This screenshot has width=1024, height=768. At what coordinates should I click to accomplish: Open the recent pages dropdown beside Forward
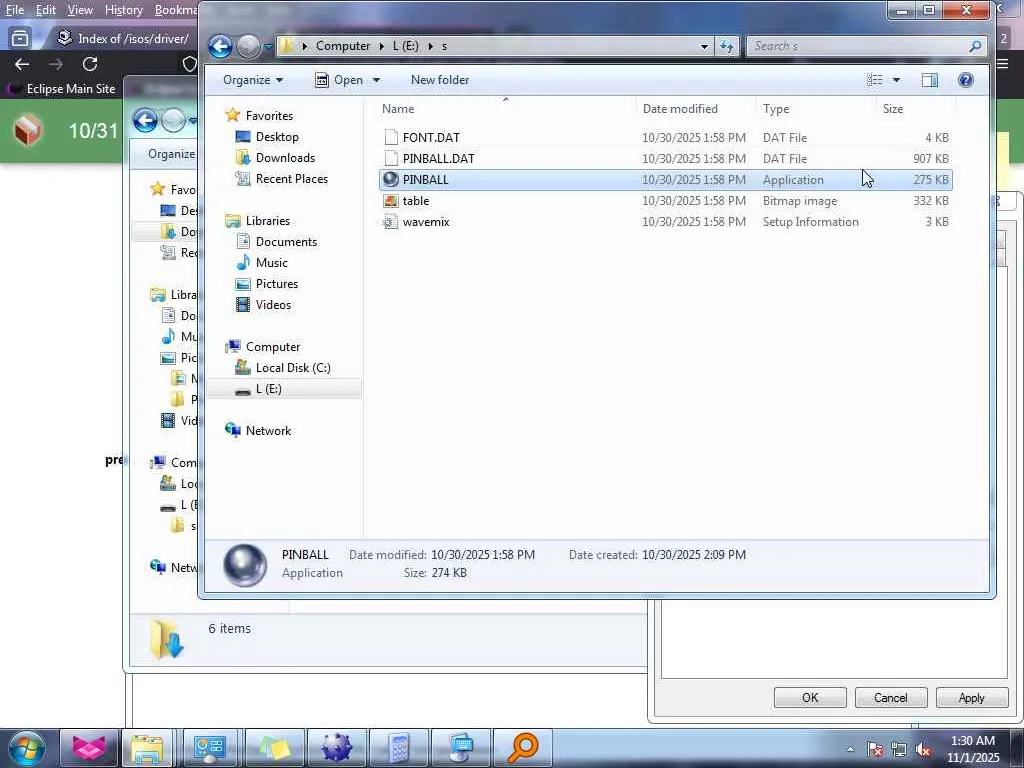[x=268, y=46]
